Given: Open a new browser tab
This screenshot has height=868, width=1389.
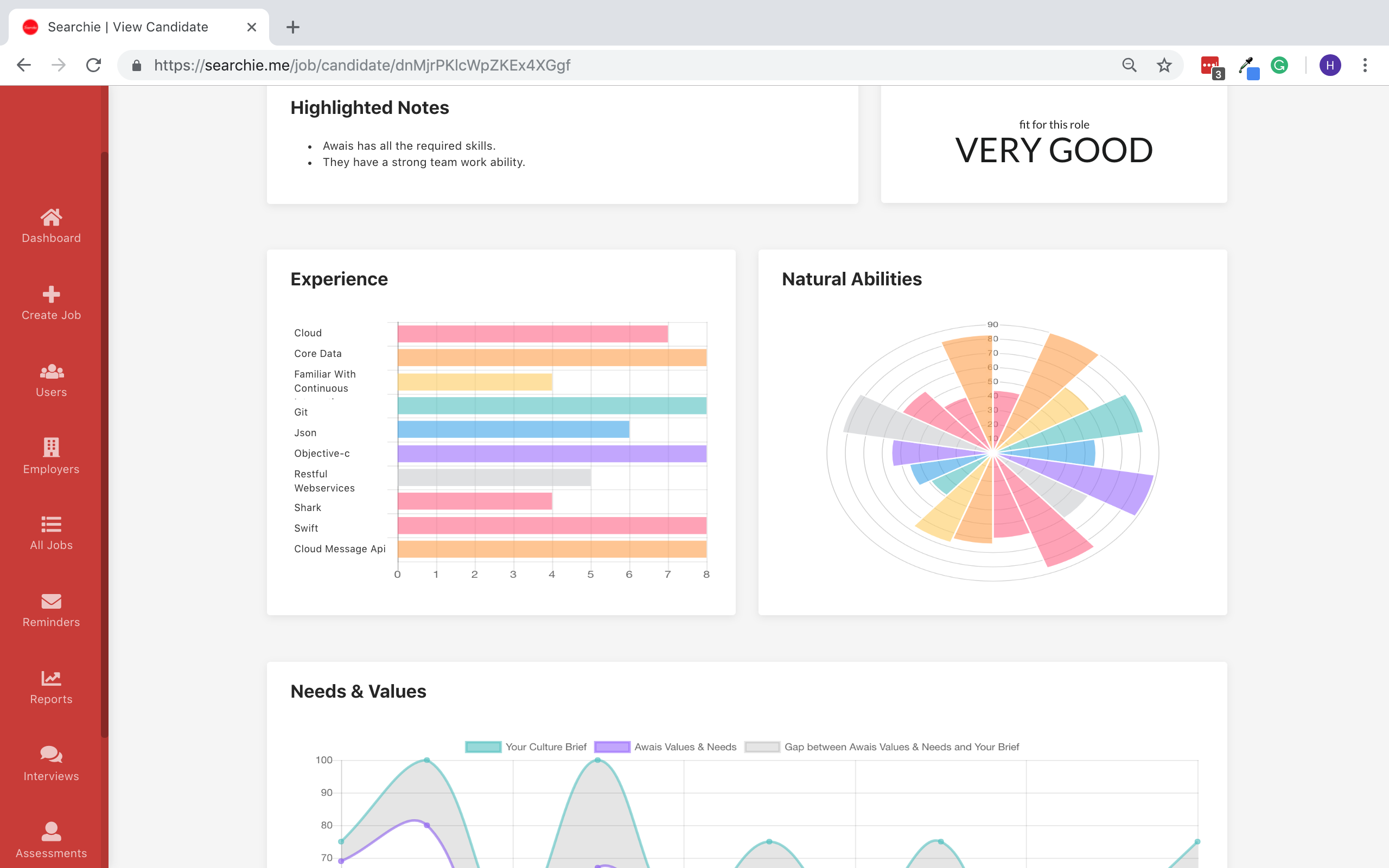Looking at the screenshot, I should coord(293,27).
